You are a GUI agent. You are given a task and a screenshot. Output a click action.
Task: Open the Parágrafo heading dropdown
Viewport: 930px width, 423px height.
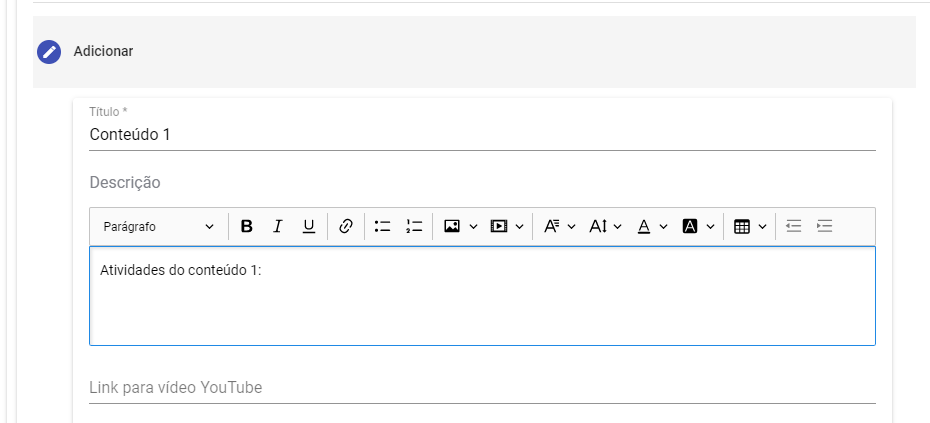tap(158, 227)
